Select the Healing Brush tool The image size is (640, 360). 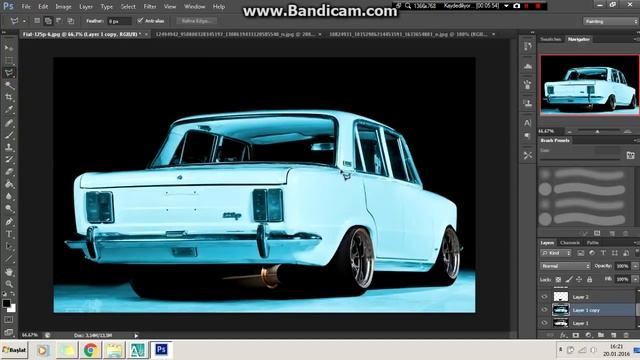click(9, 122)
